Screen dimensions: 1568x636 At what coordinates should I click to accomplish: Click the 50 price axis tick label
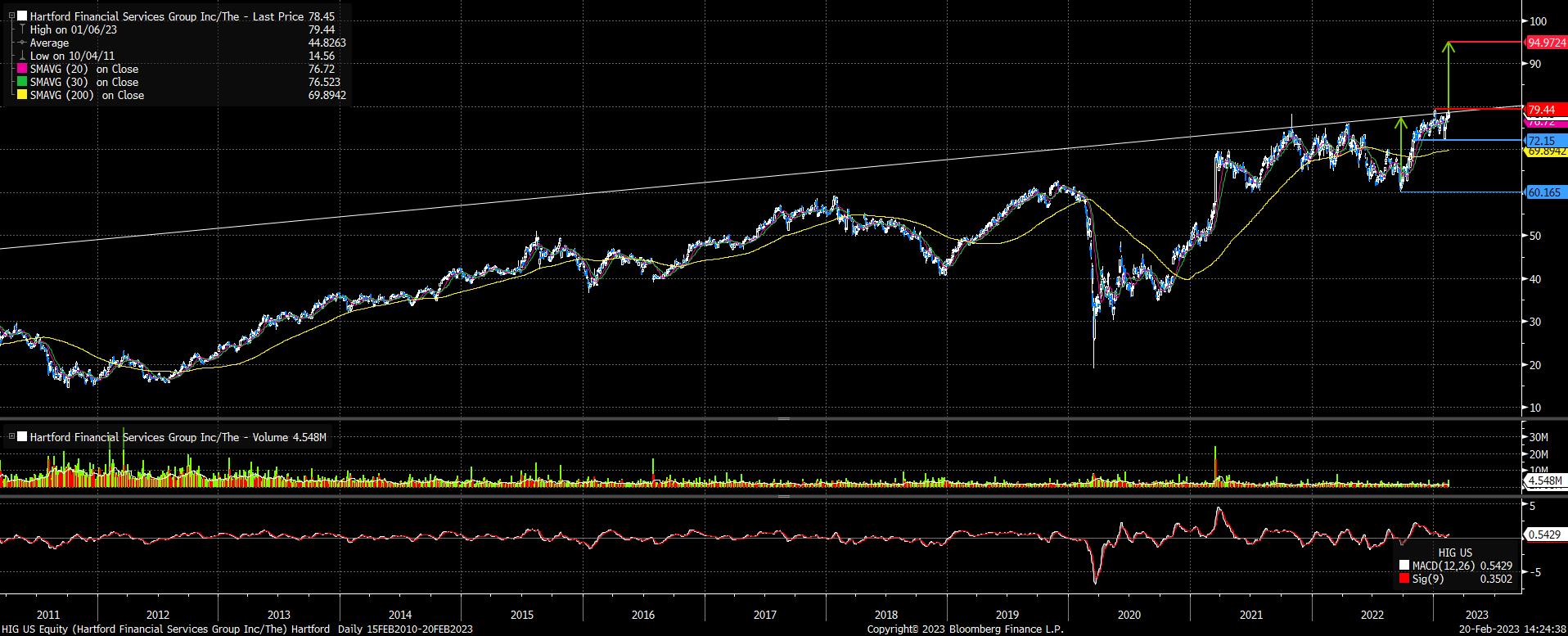[x=1534, y=236]
